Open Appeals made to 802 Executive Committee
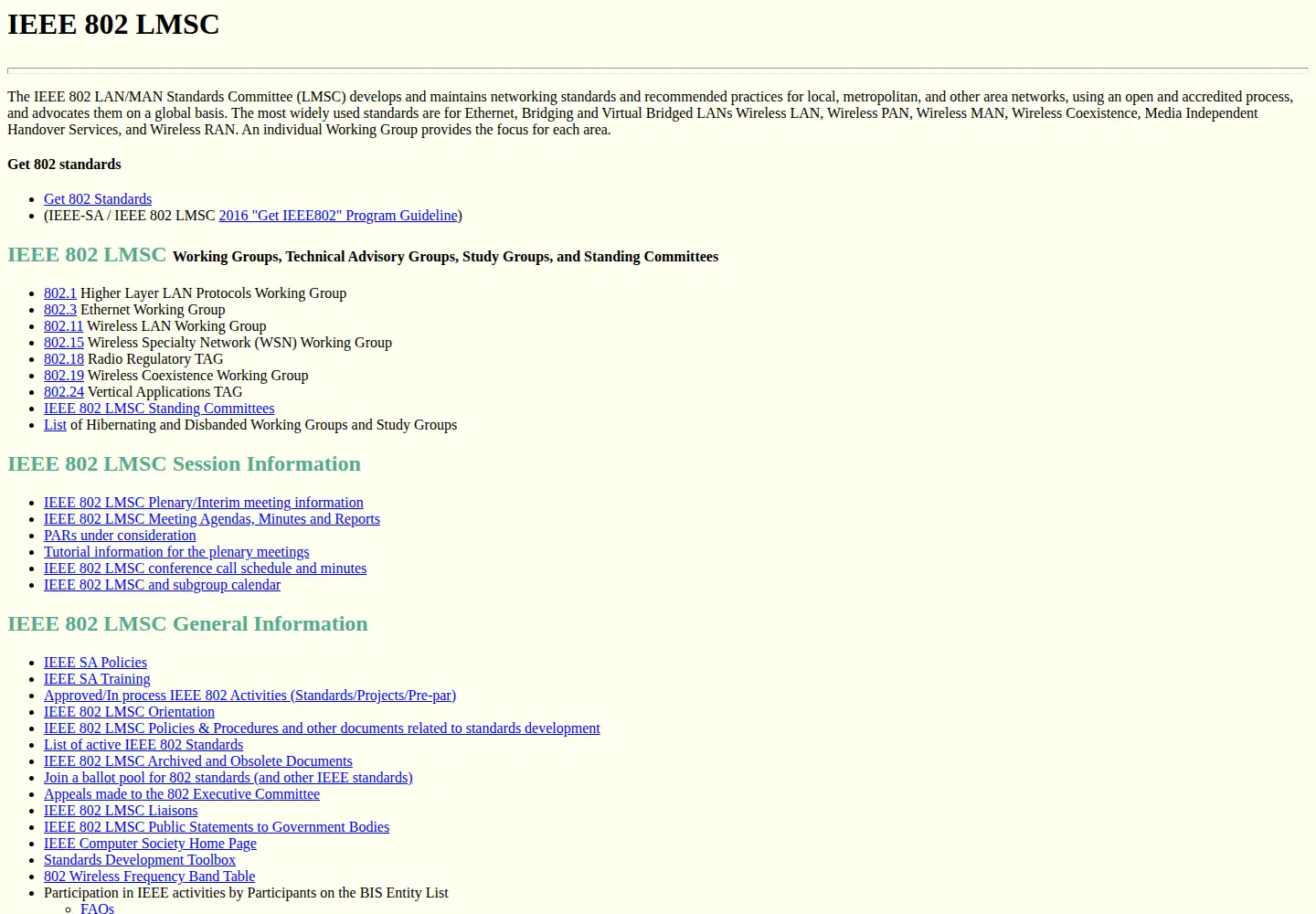The height and width of the screenshot is (914, 1316). pyautogui.click(x=182, y=794)
